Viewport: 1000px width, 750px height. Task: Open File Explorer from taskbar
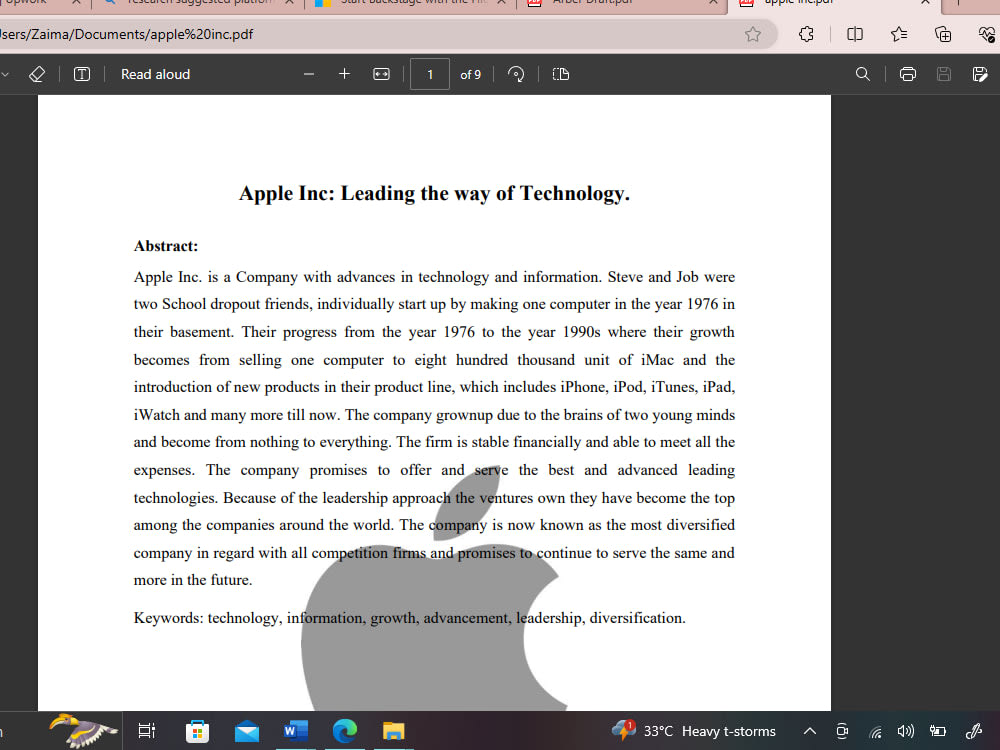[393, 731]
